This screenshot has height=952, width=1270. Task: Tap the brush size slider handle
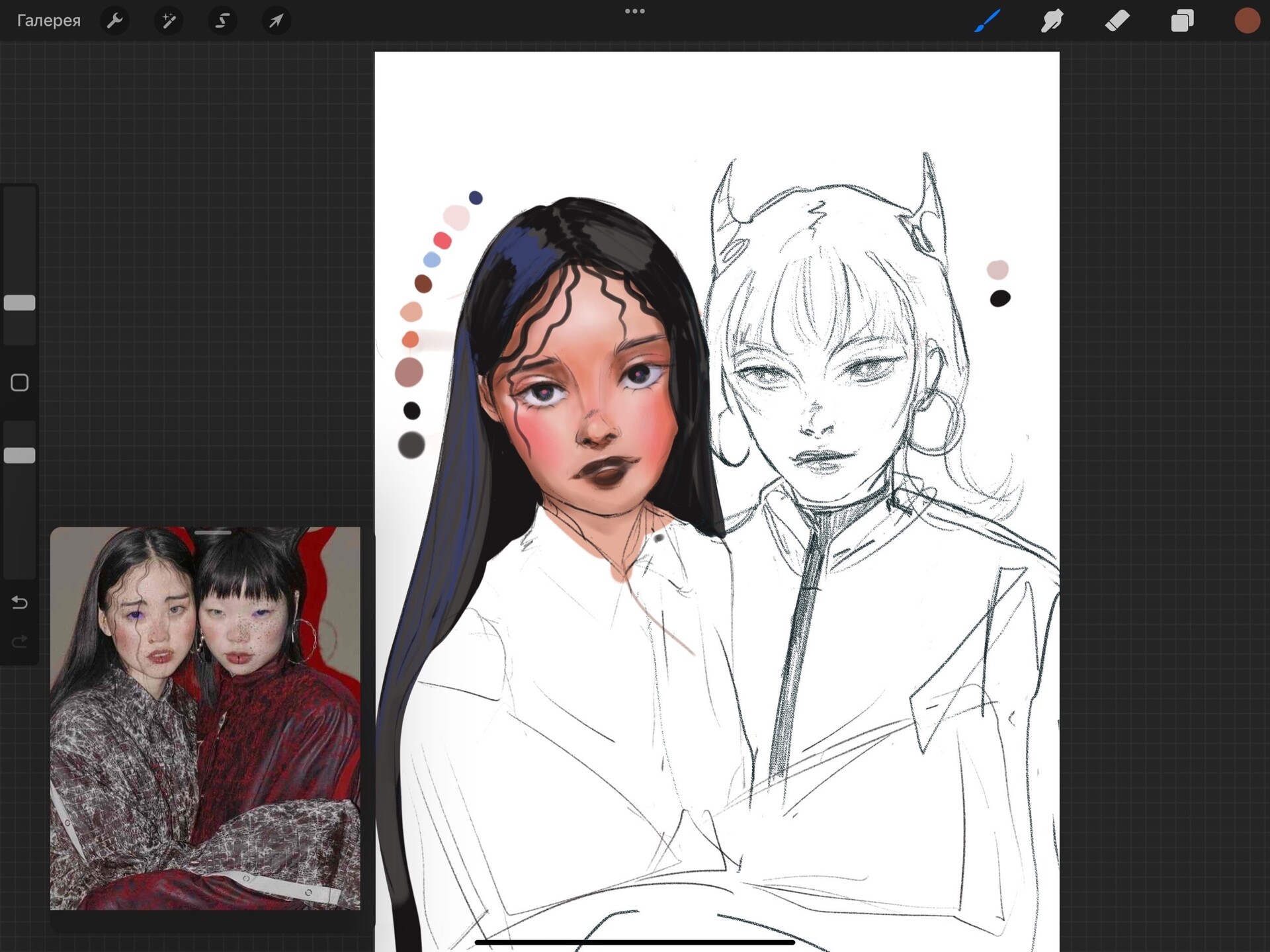coord(19,302)
